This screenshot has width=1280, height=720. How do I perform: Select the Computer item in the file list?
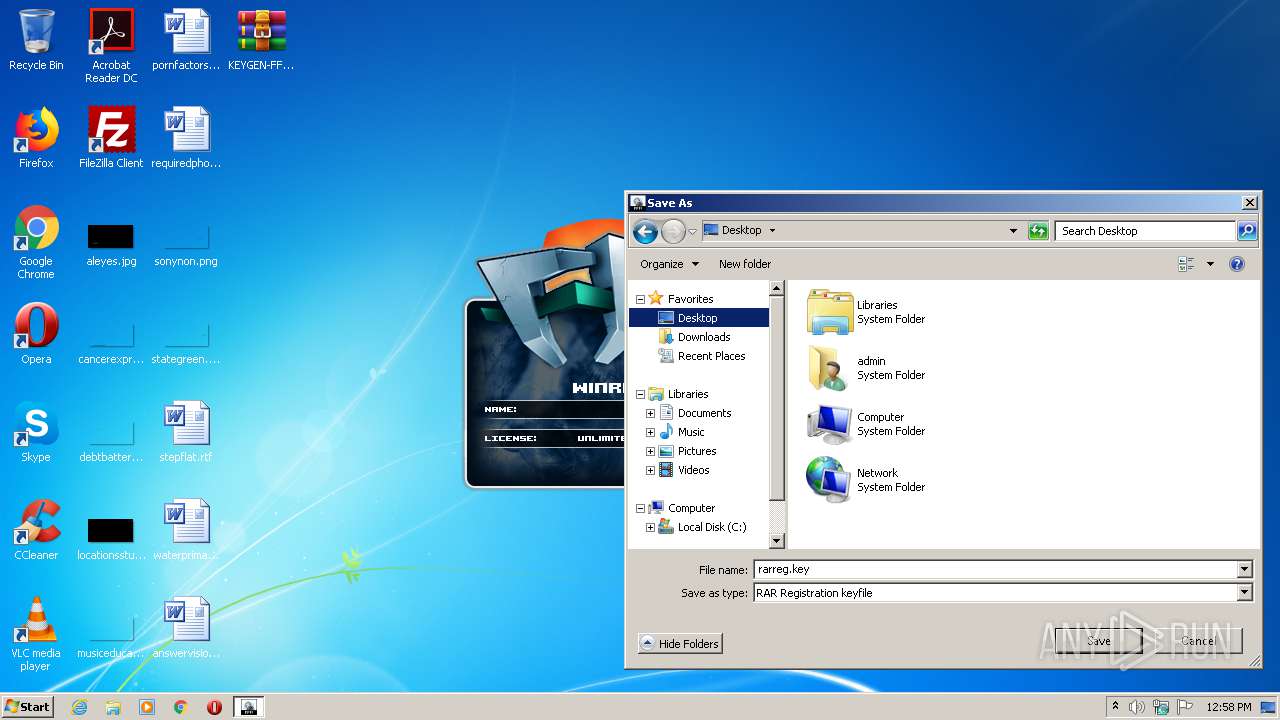pyautogui.click(x=866, y=424)
